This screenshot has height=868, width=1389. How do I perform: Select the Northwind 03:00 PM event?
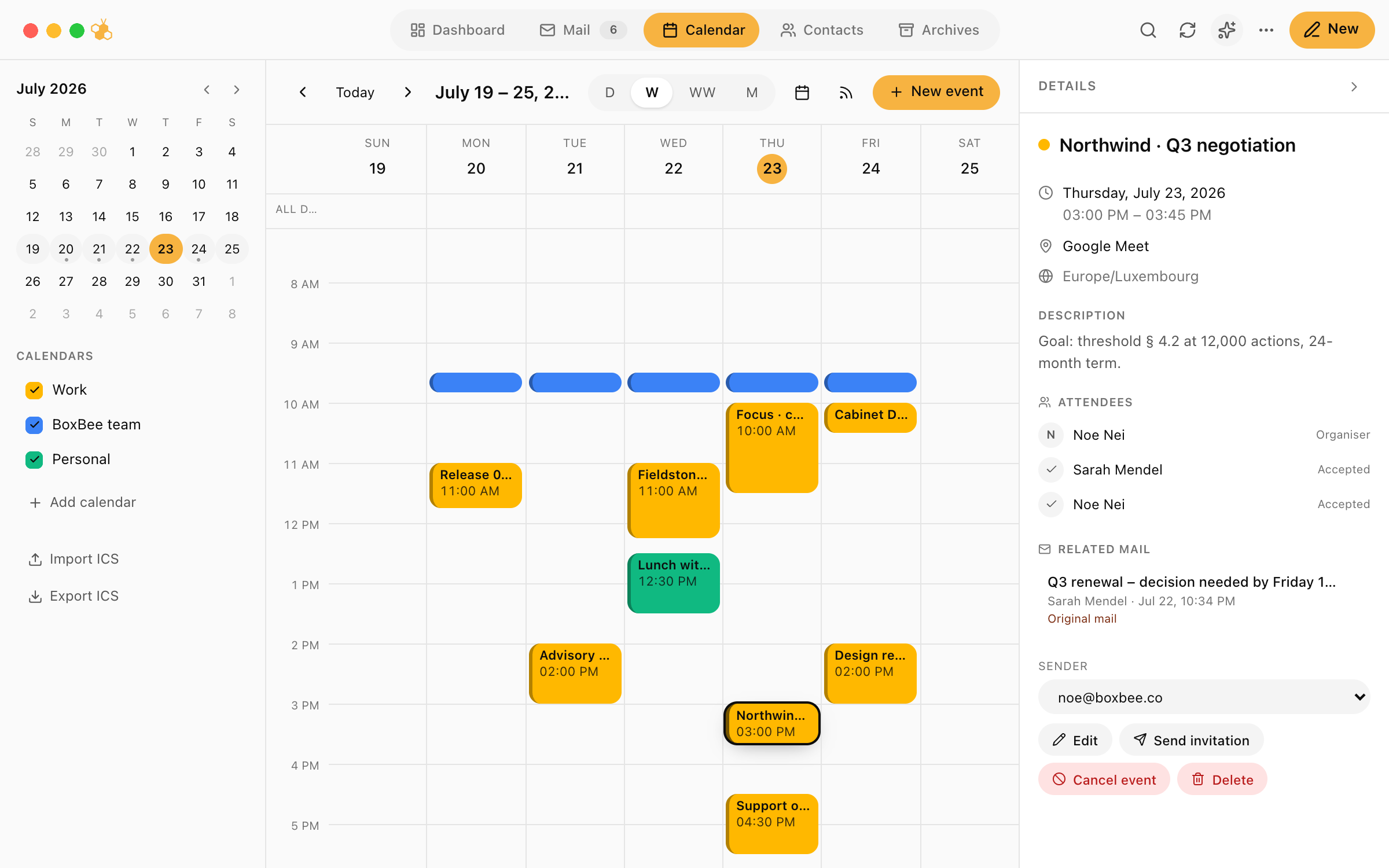(772, 723)
